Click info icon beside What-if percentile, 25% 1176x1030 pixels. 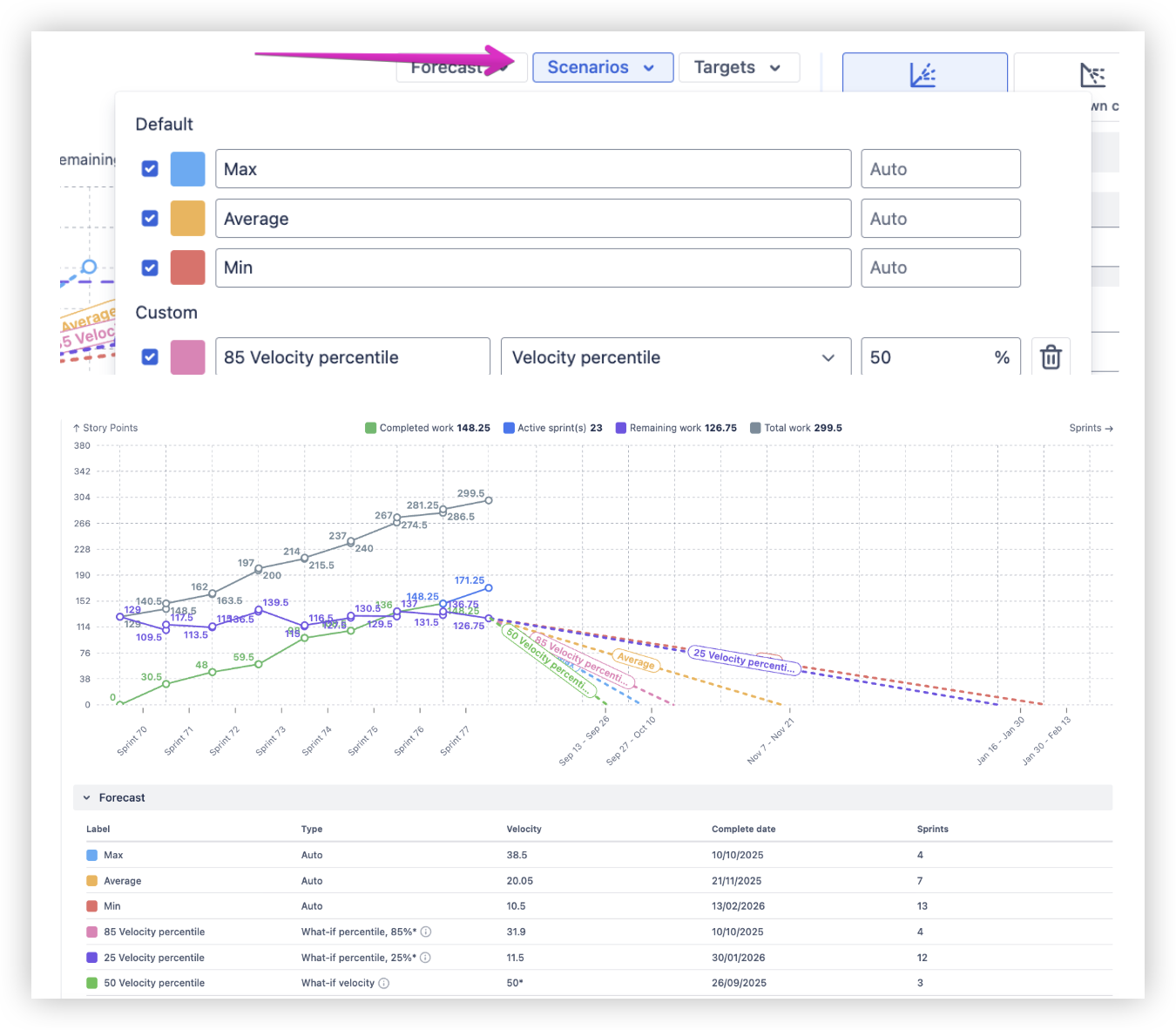coord(426,958)
